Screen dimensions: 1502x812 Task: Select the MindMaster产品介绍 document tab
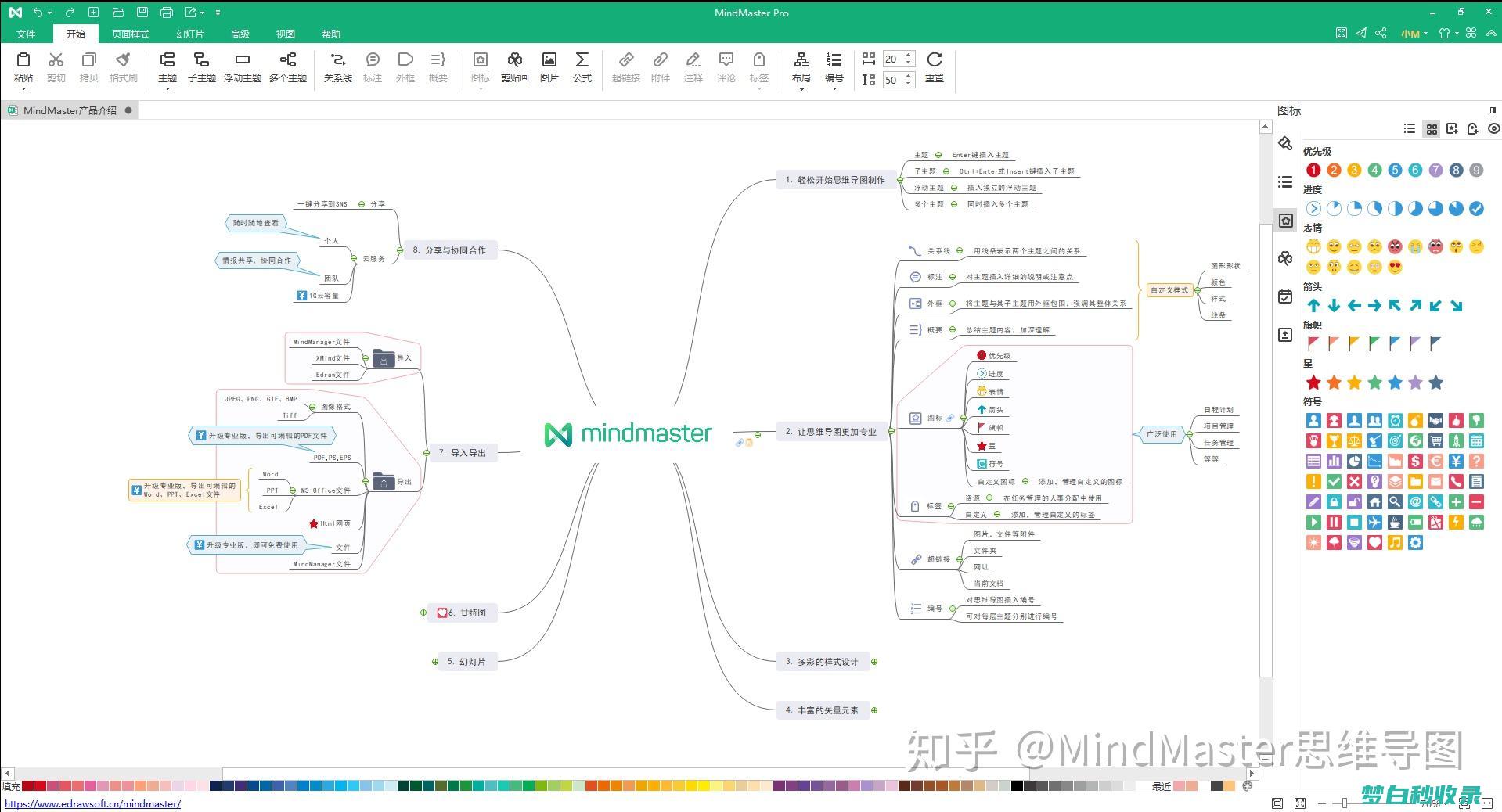(x=70, y=110)
